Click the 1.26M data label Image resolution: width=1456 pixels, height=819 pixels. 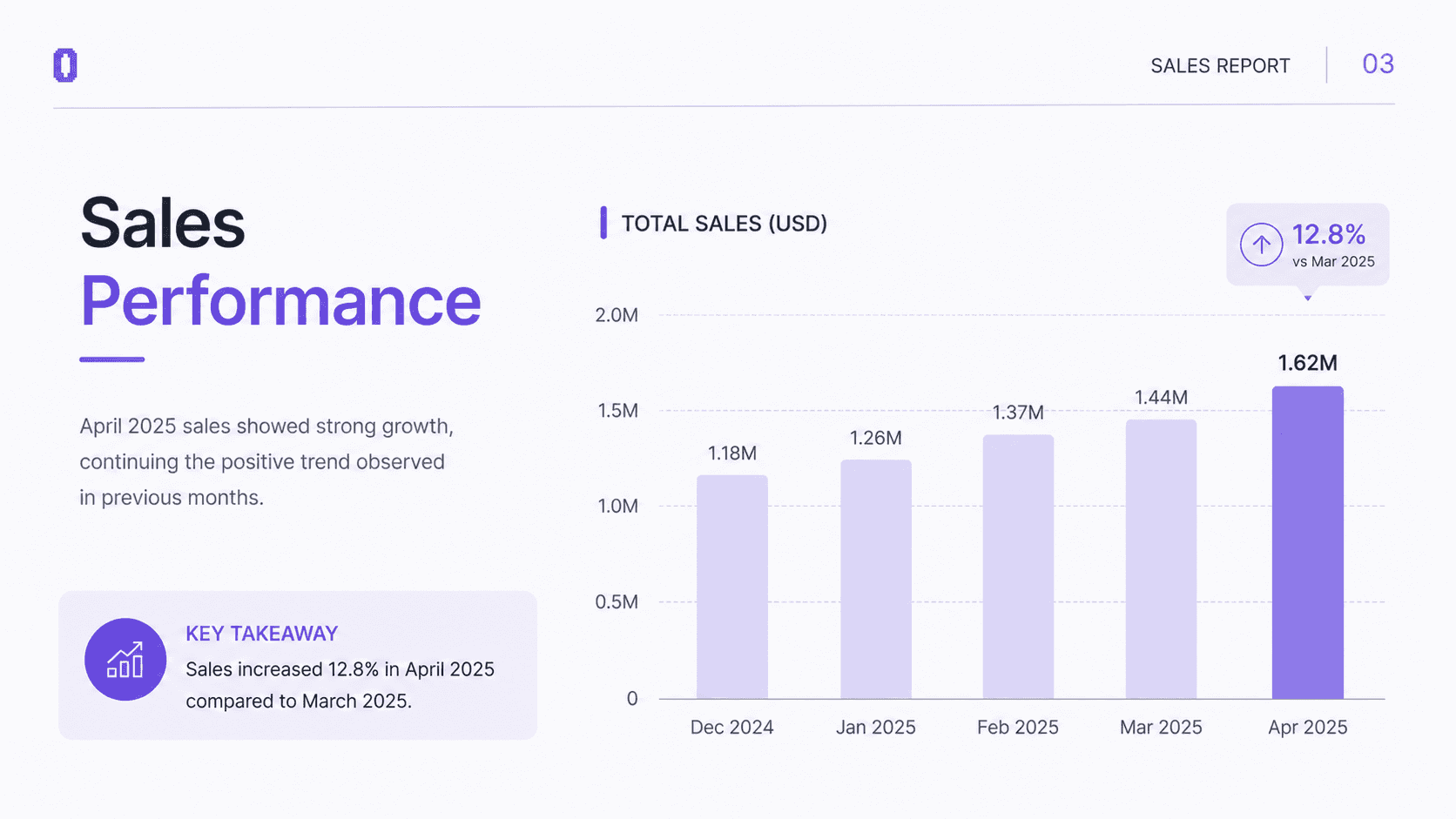[876, 438]
